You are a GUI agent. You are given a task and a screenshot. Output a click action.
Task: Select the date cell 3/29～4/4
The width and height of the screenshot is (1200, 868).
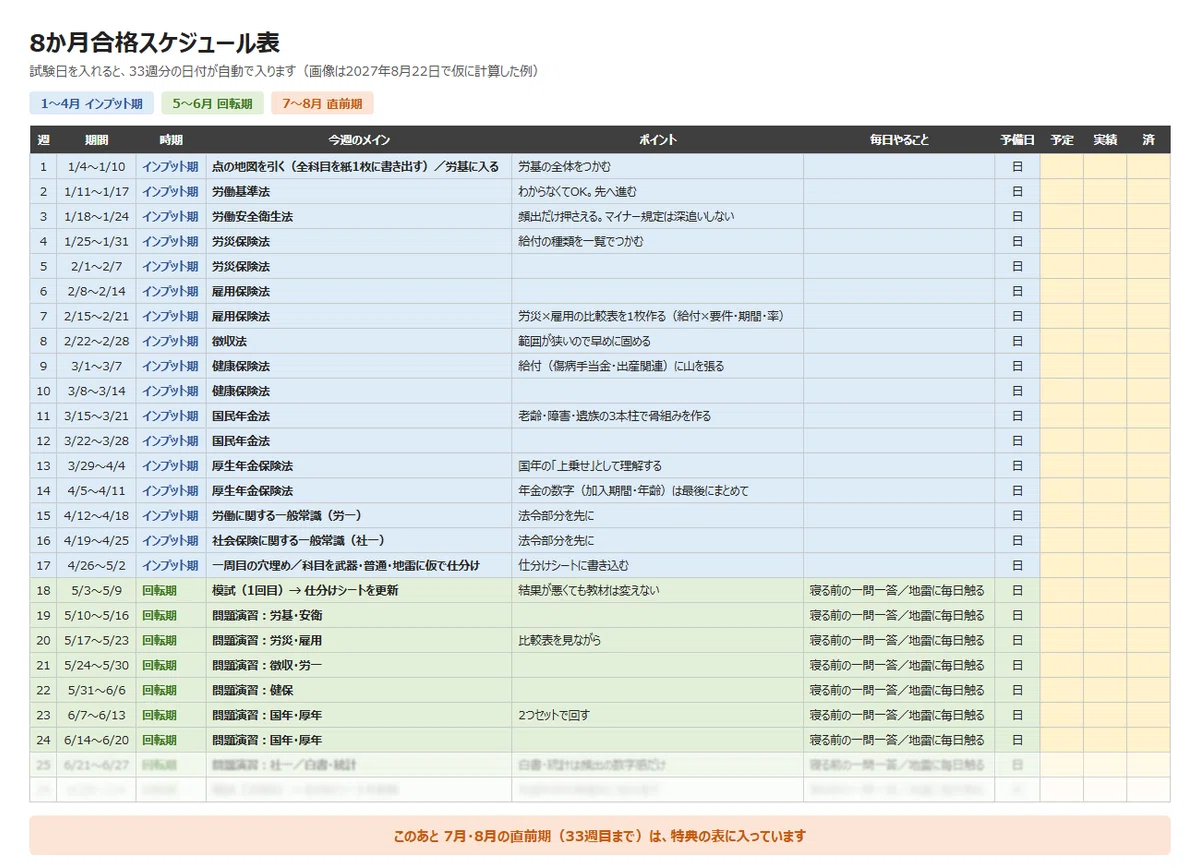[97, 466]
